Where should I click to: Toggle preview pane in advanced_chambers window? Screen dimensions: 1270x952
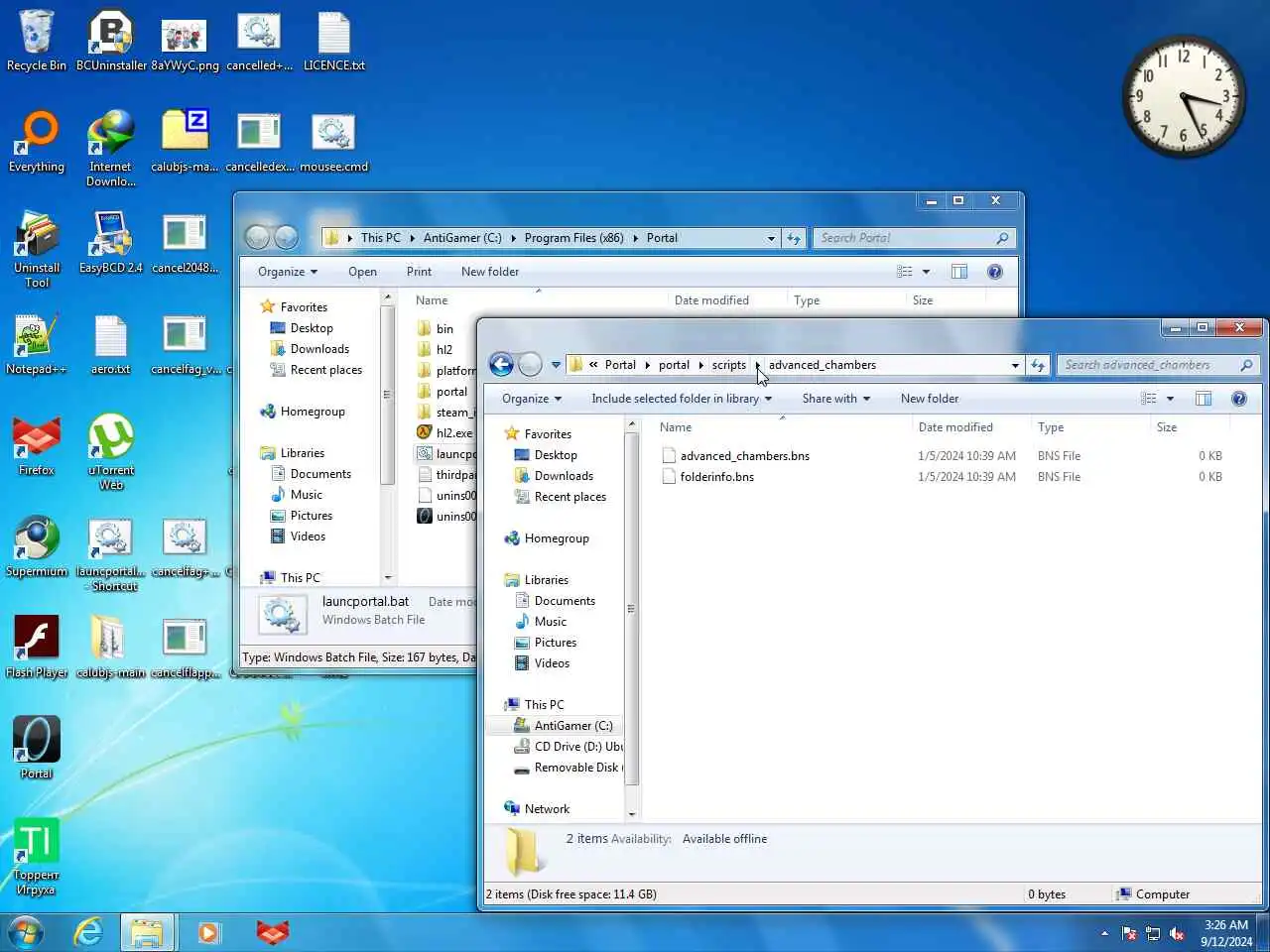(1204, 399)
